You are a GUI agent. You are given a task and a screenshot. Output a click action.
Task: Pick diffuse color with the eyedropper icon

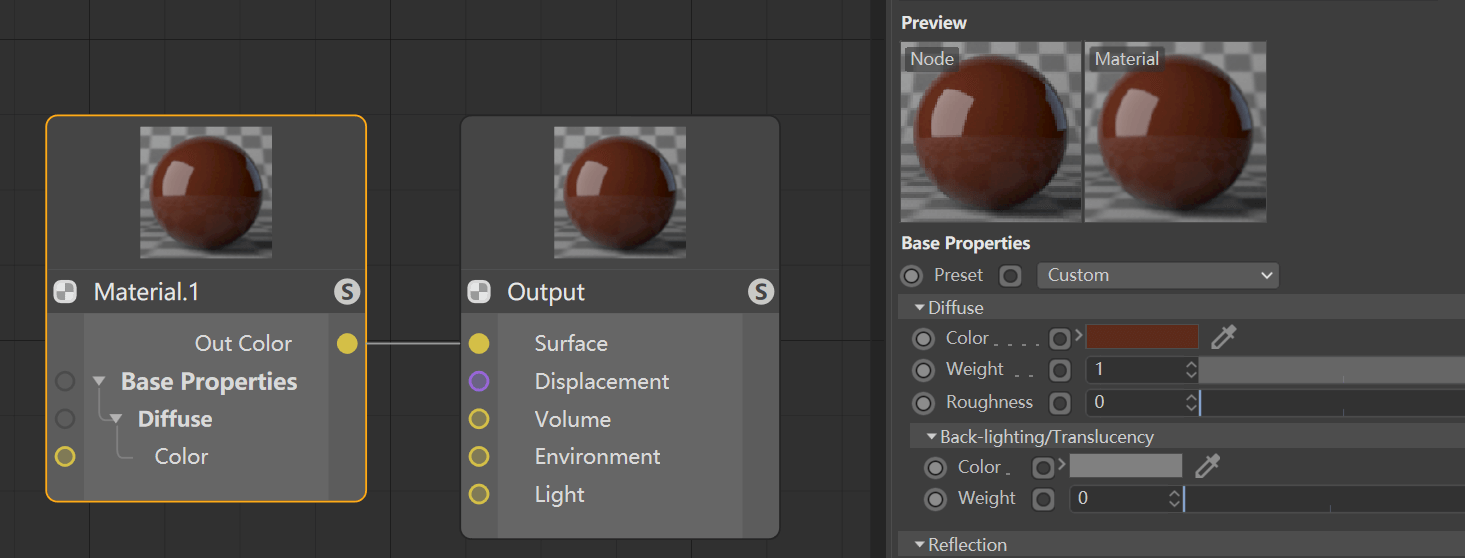click(x=1223, y=337)
